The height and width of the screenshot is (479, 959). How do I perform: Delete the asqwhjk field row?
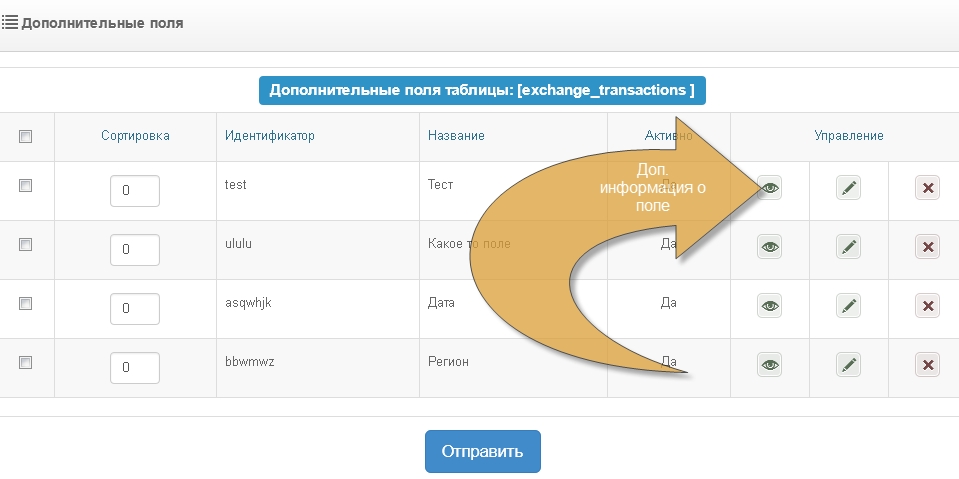927,306
